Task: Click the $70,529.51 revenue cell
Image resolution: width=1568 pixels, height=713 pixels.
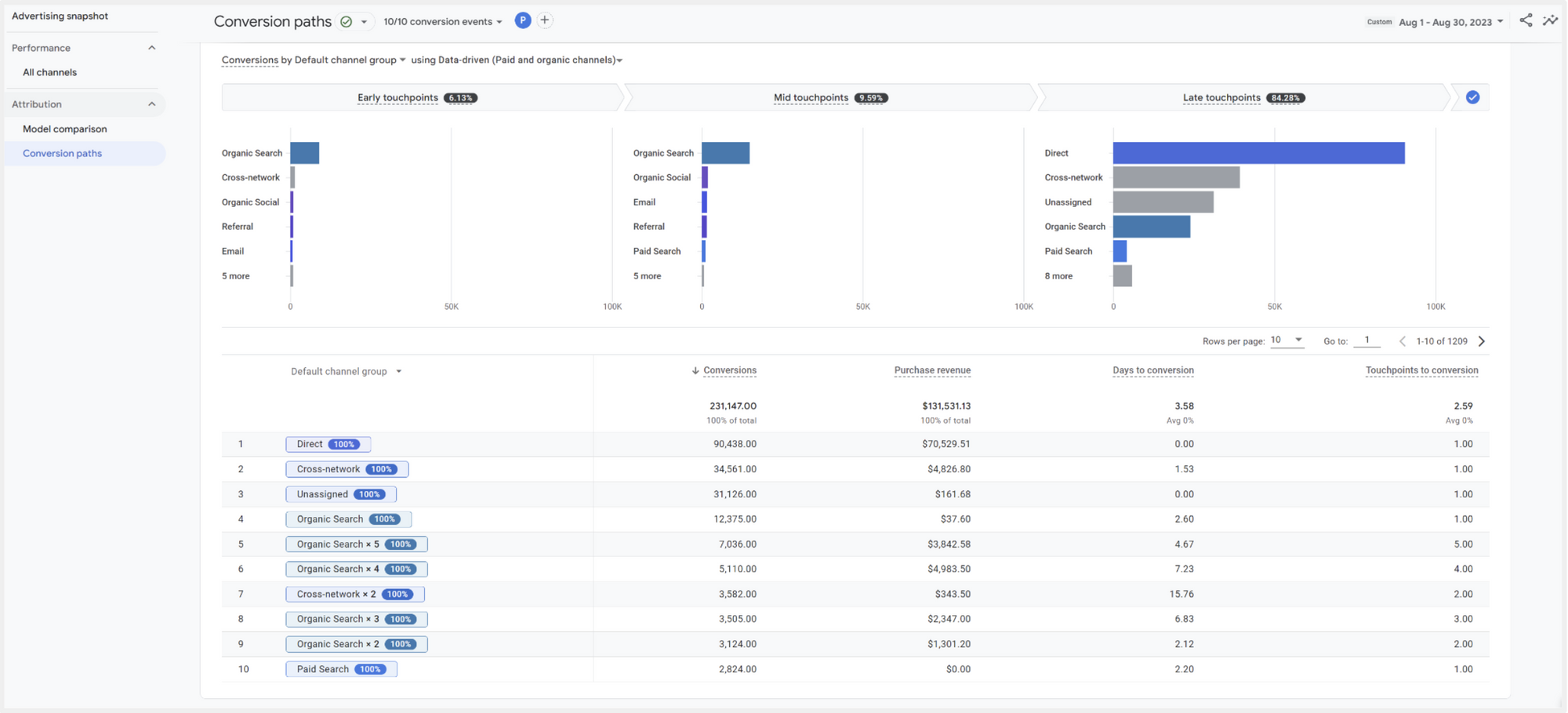Action: tap(946, 444)
